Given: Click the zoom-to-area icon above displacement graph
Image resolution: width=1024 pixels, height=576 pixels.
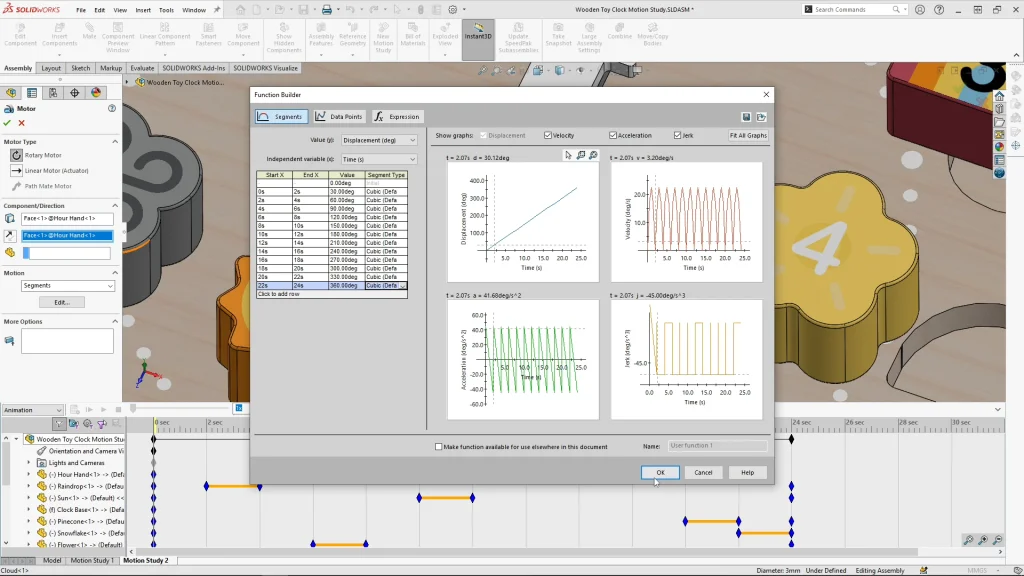Looking at the screenshot, I should pyautogui.click(x=581, y=155).
